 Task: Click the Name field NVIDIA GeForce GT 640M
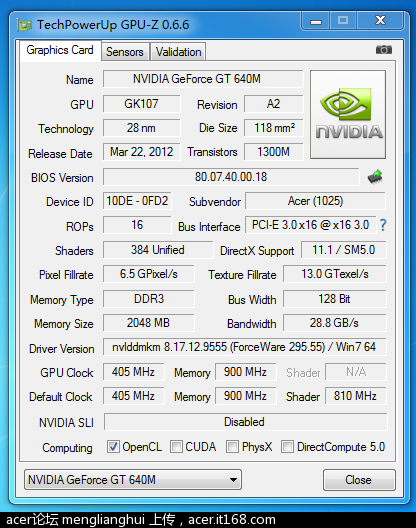(x=203, y=79)
